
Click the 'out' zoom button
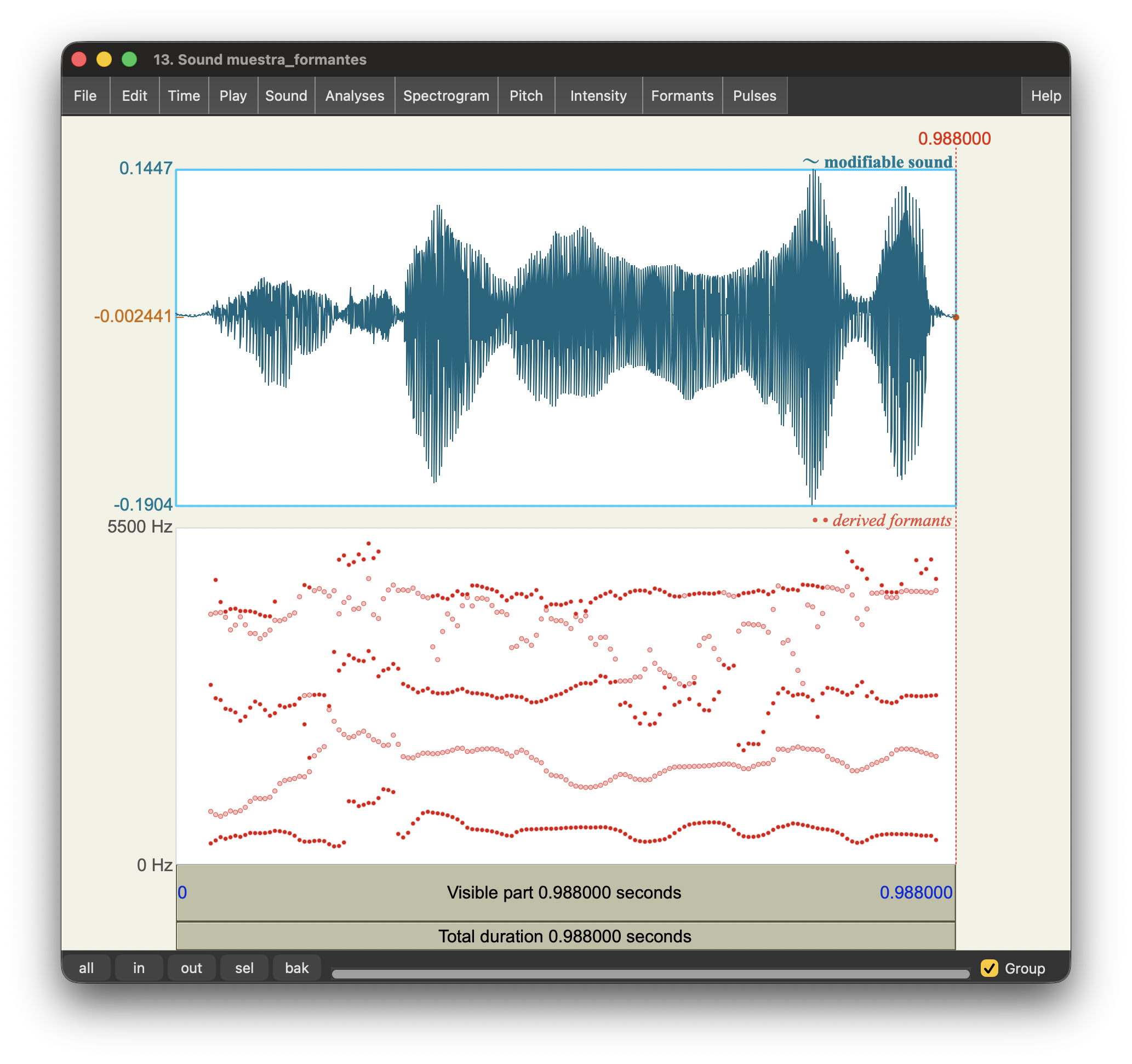191,968
